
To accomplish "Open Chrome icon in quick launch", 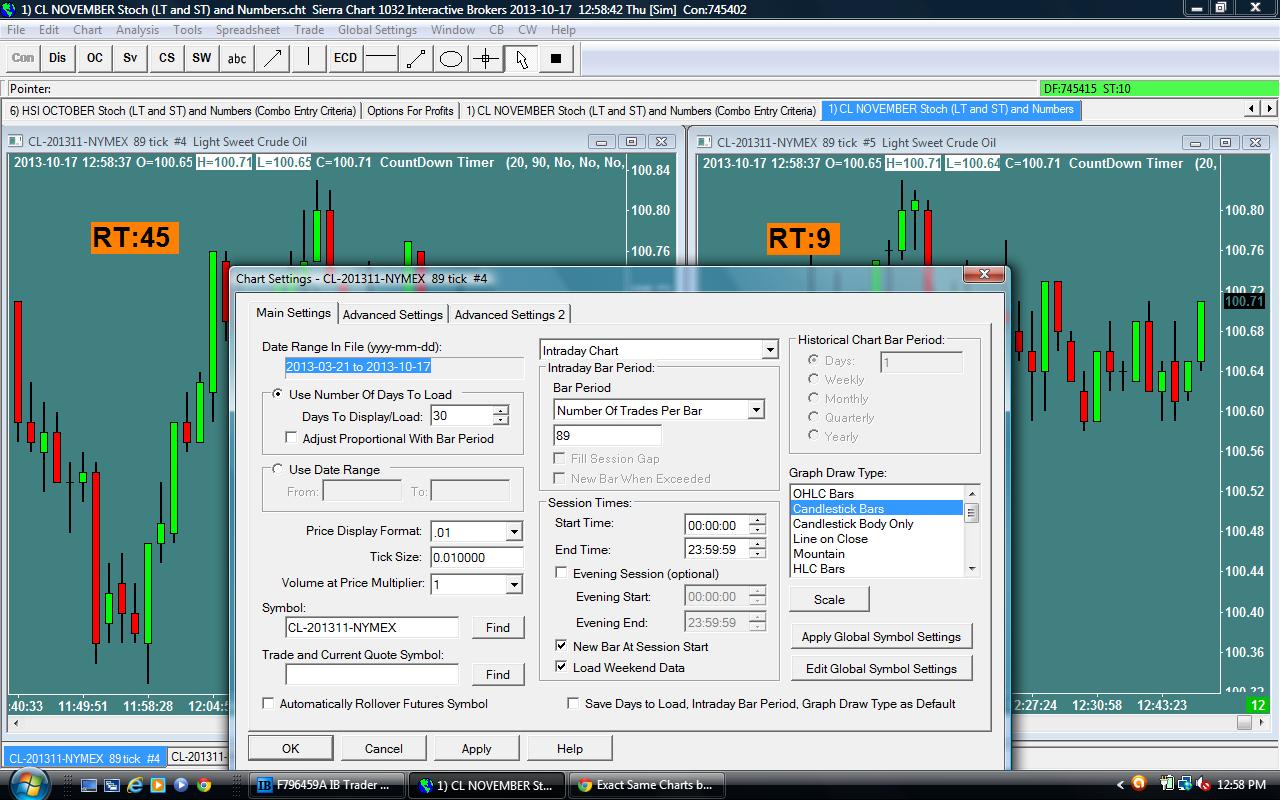I will click(204, 785).
